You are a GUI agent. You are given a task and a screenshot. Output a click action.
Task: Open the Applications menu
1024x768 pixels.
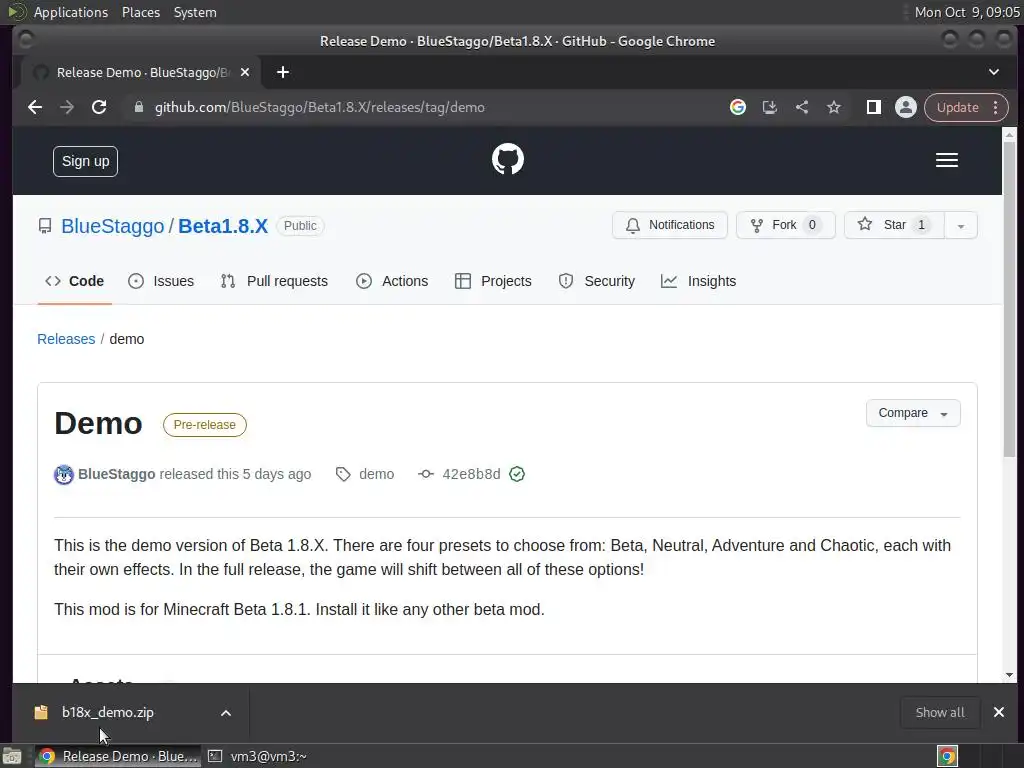click(x=71, y=12)
